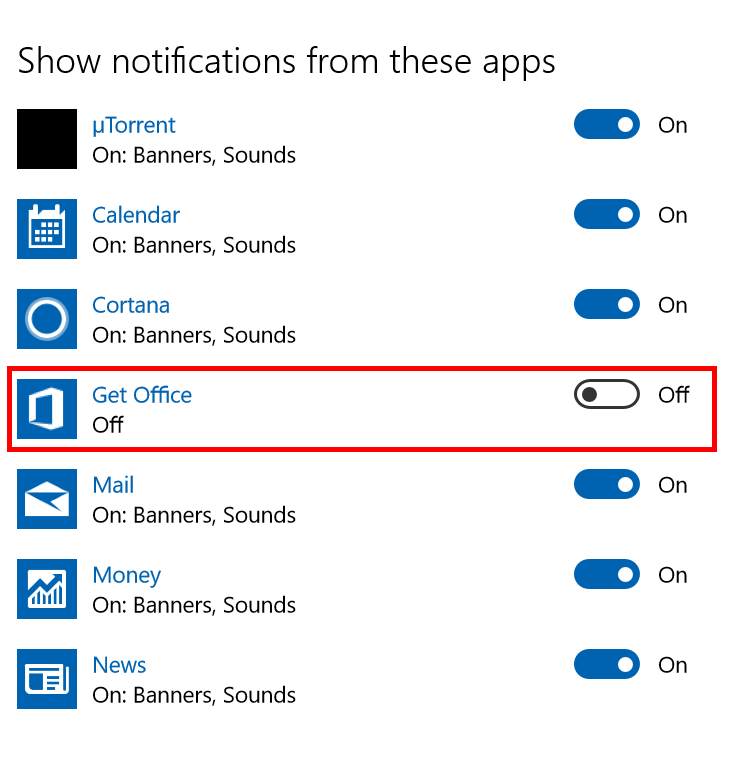Toggle Cortana notifications off
Viewport: 740px width, 765px height.
click(x=606, y=305)
